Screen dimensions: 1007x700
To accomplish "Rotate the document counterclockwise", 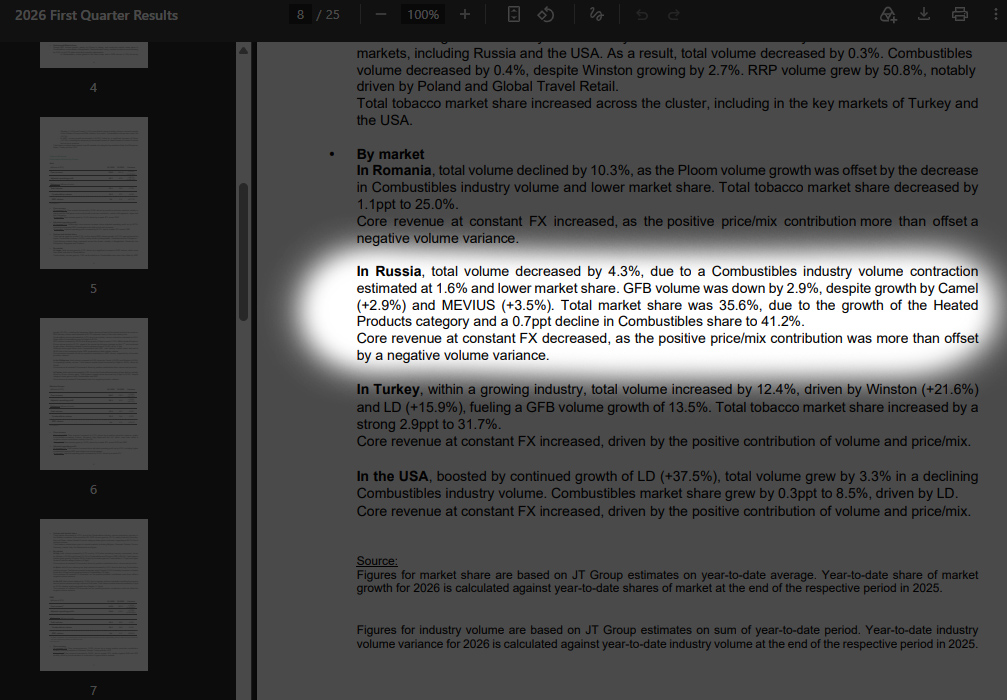I will point(546,15).
